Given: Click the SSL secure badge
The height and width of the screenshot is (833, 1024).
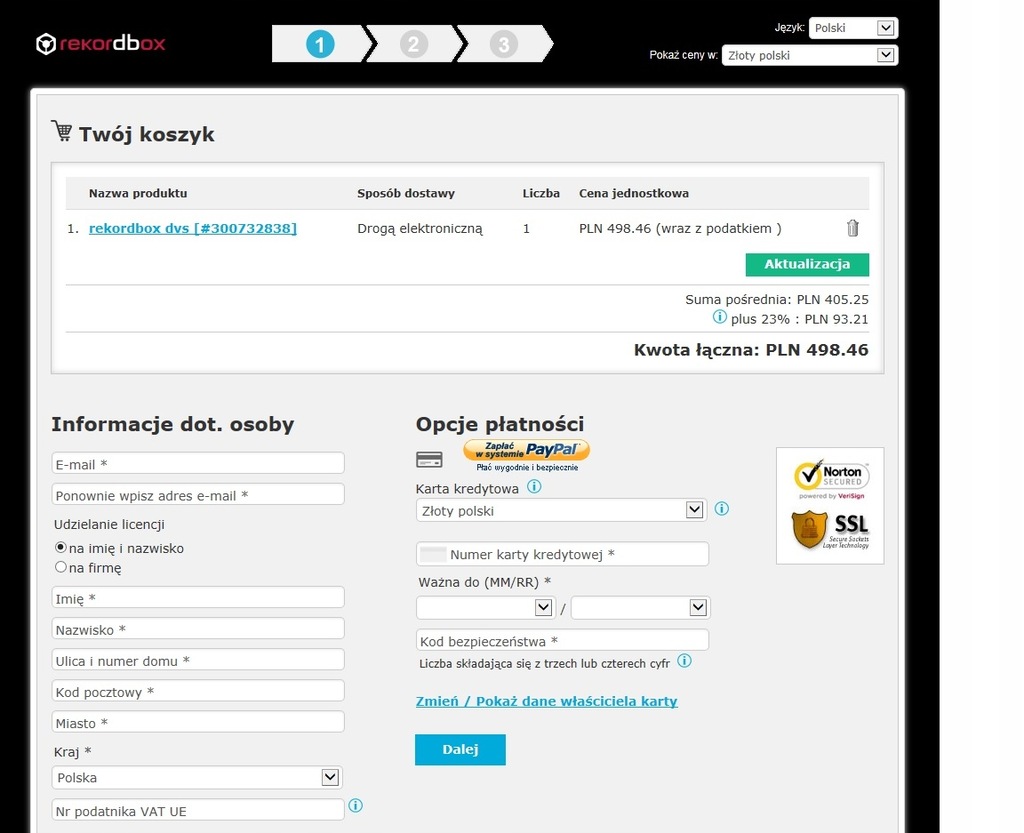Looking at the screenshot, I should (831, 529).
